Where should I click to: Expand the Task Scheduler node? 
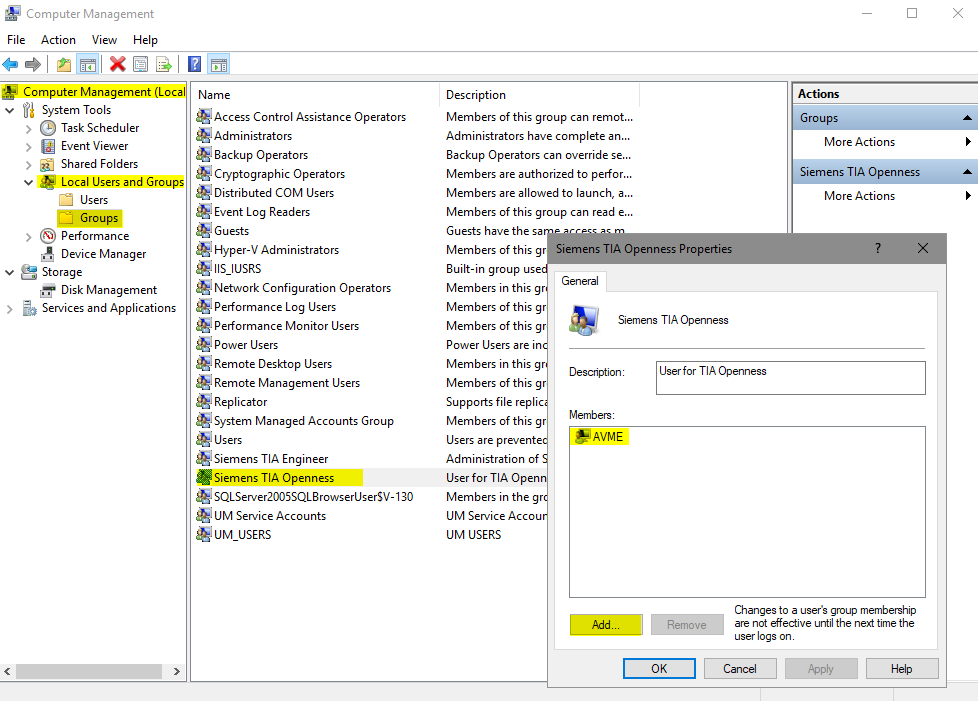[28, 128]
